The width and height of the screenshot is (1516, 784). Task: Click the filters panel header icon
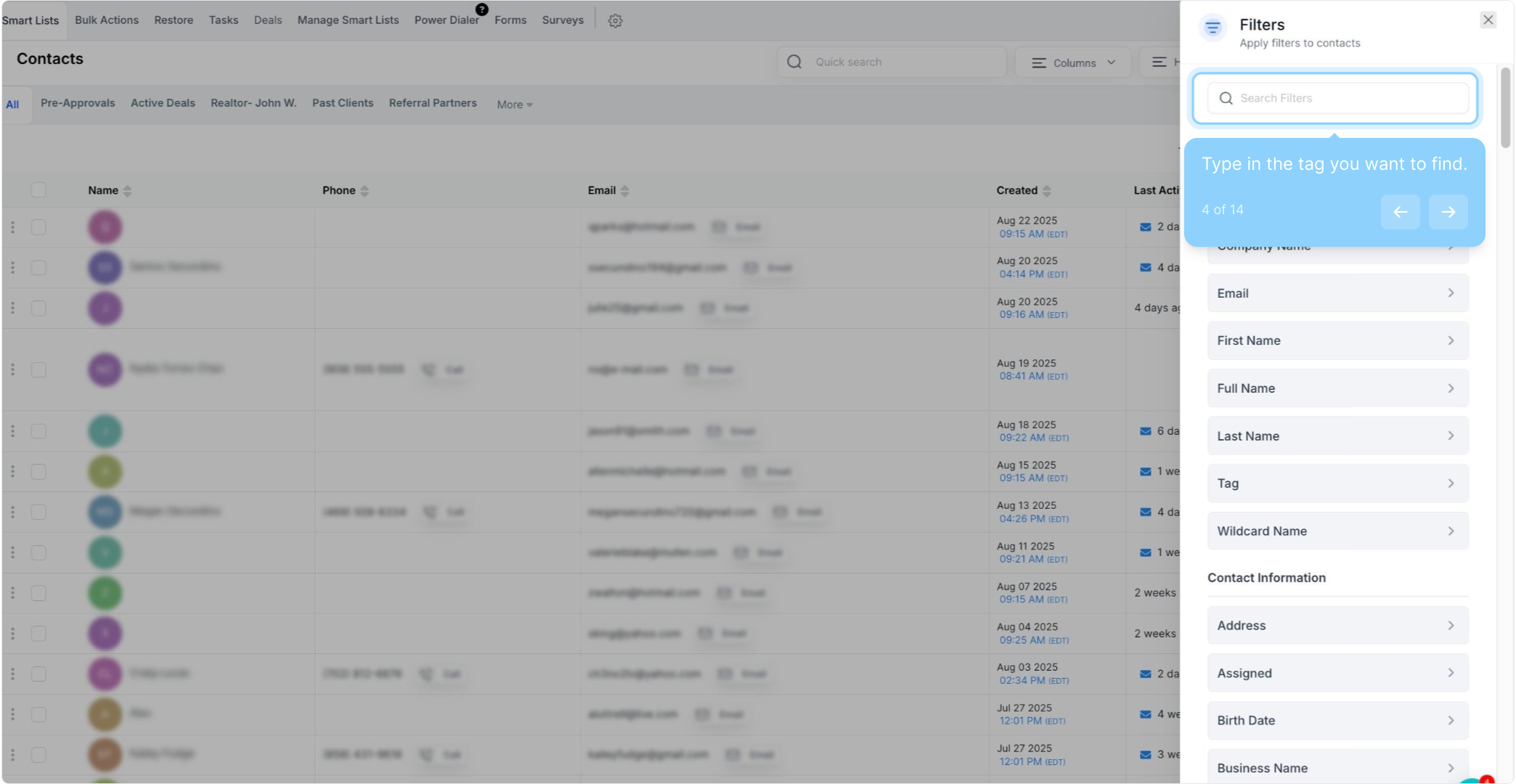pyautogui.click(x=1213, y=28)
